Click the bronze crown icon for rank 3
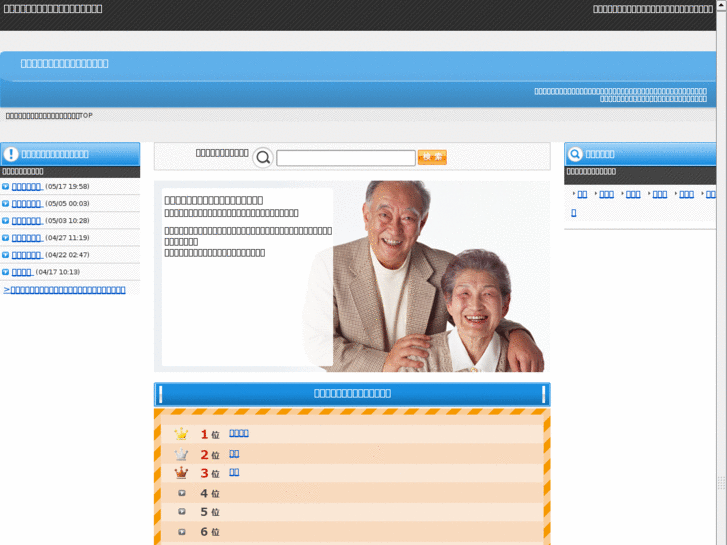 [x=181, y=473]
